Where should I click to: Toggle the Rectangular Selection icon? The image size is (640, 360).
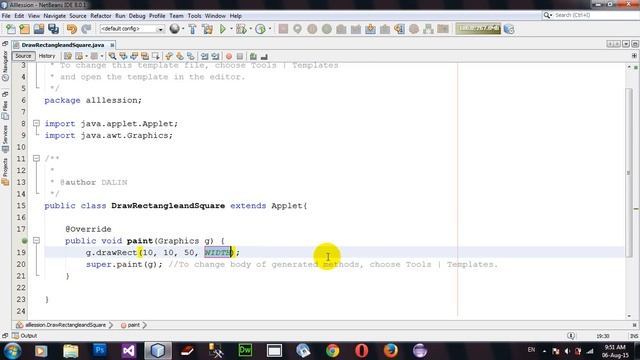(156, 56)
